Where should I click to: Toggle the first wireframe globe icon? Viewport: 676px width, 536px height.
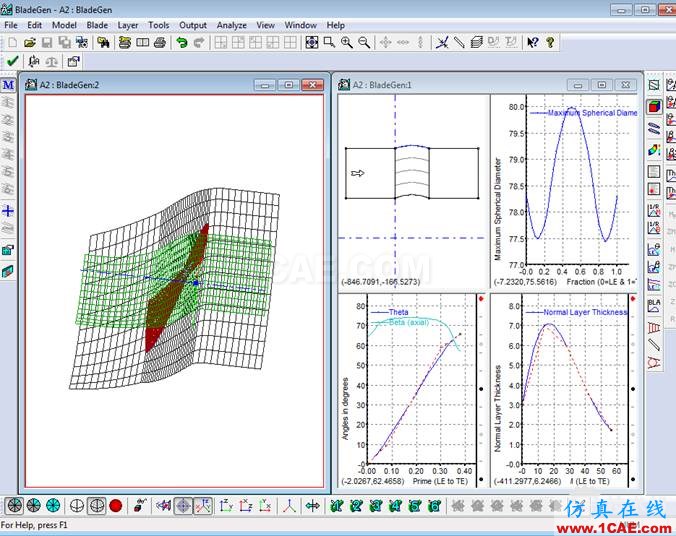click(x=77, y=505)
